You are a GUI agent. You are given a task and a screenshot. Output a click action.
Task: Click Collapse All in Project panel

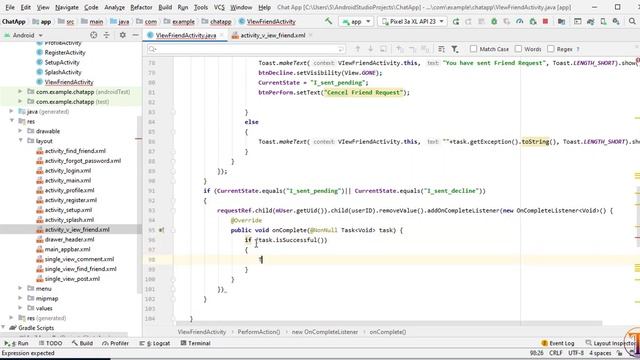(x=107, y=35)
